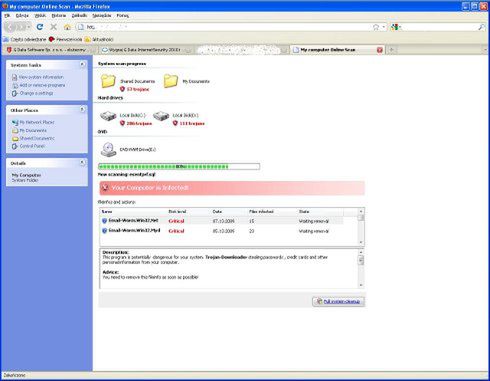This screenshot has width=490, height=381.
Task: Click the infected warning alert icon
Action: click(105, 188)
